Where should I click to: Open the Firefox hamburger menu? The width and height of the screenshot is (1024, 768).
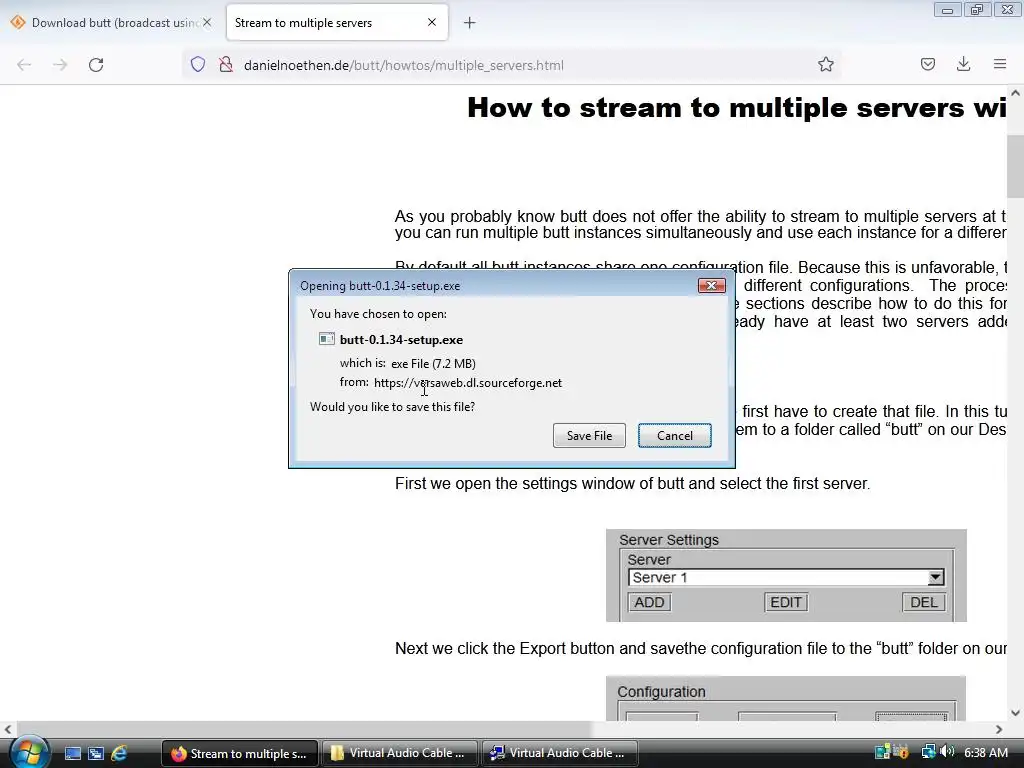1000,64
